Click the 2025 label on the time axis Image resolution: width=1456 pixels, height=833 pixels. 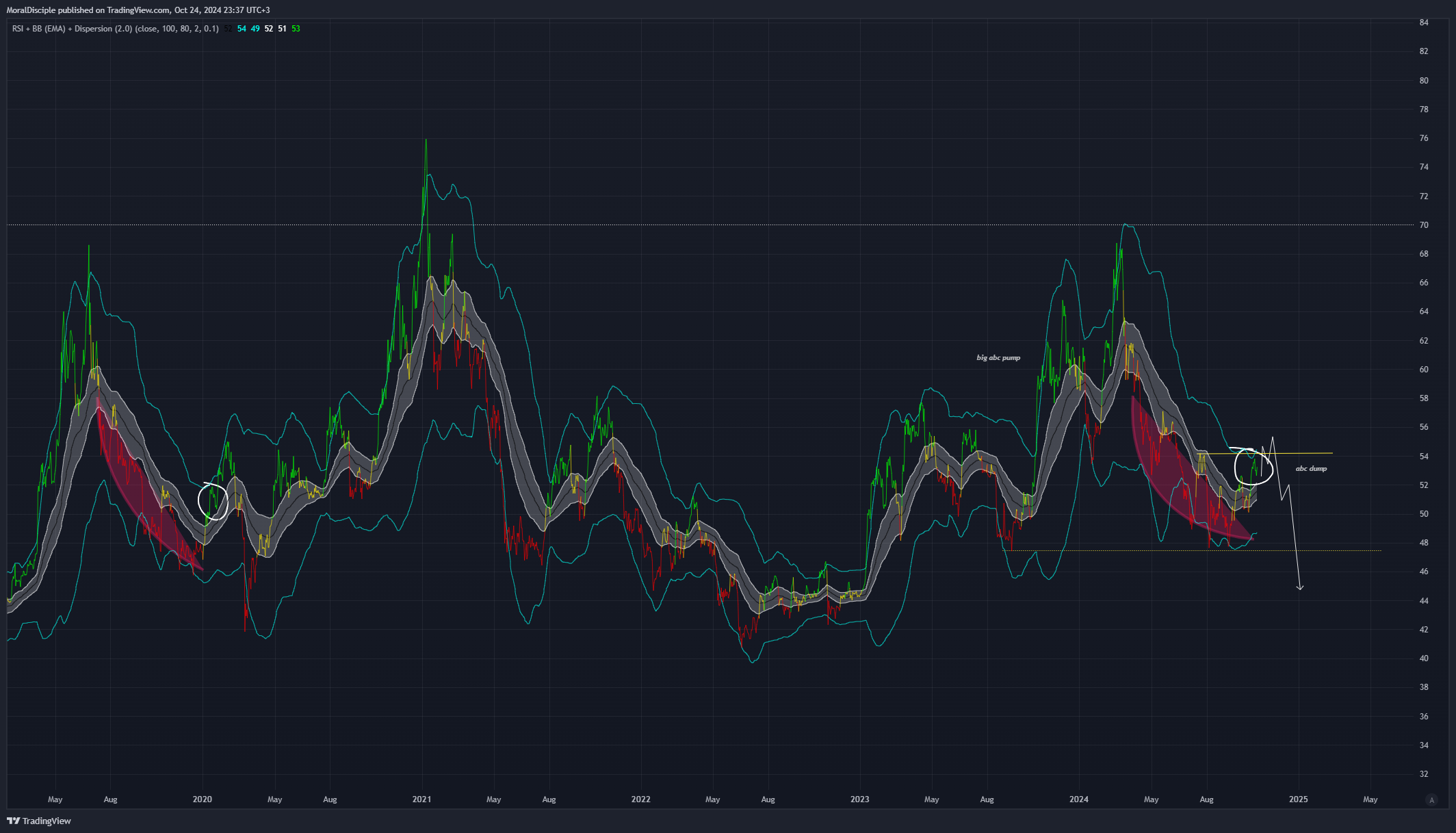click(x=1298, y=799)
